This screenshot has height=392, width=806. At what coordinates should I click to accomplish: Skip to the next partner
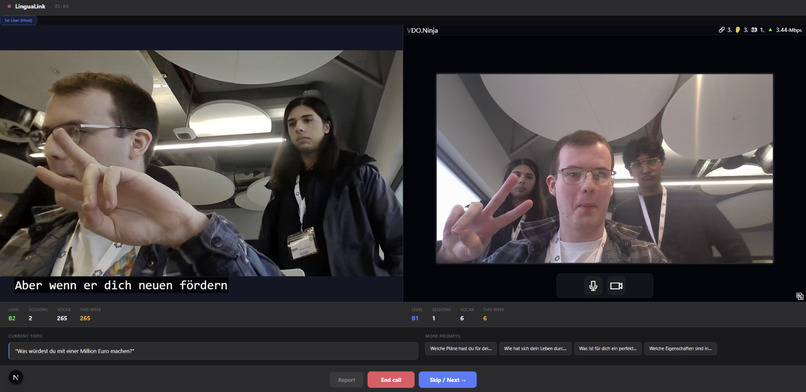[448, 380]
